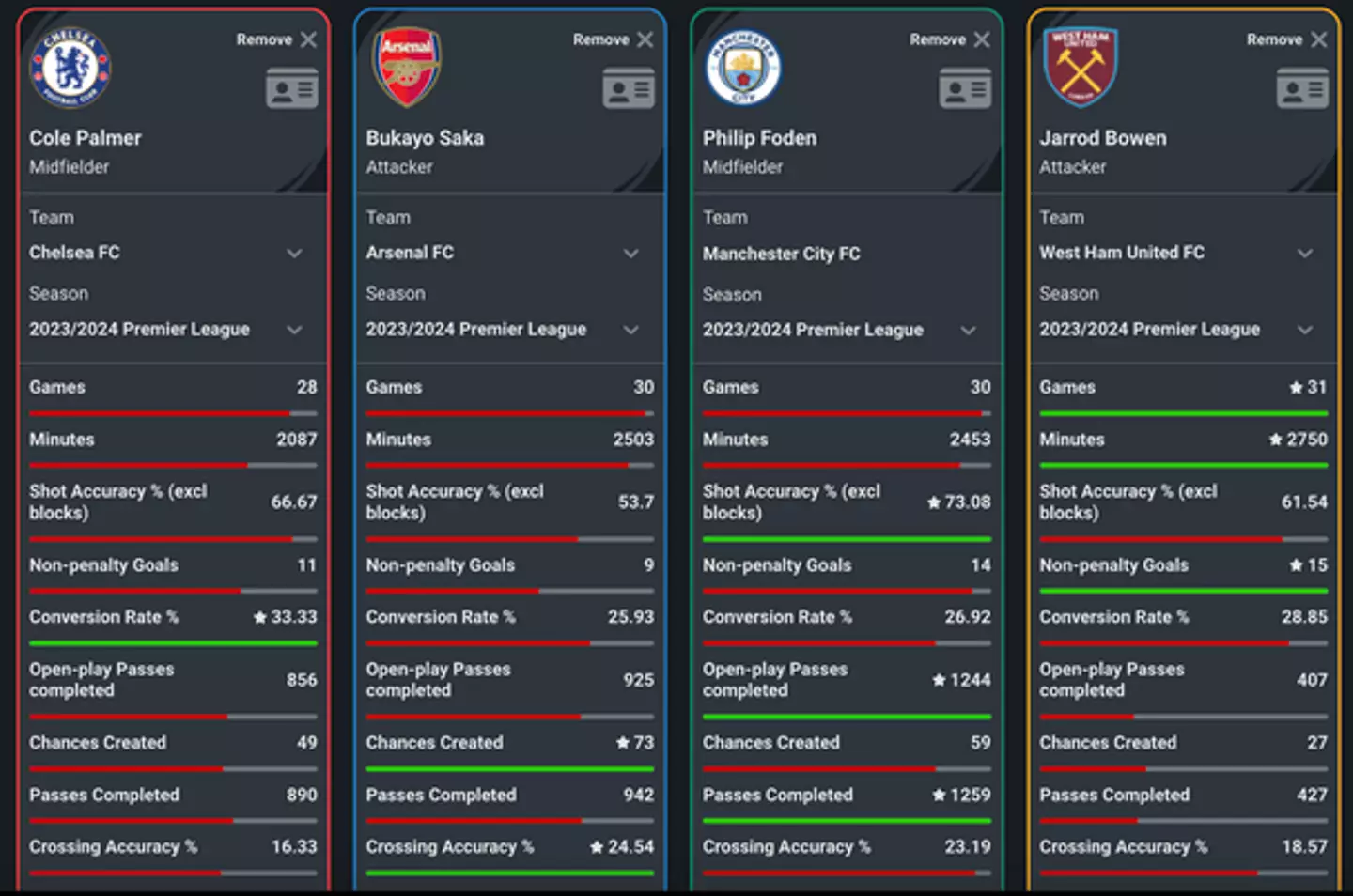Open Philip Foden's player profile card icon
The height and width of the screenshot is (896, 1353).
click(x=965, y=89)
